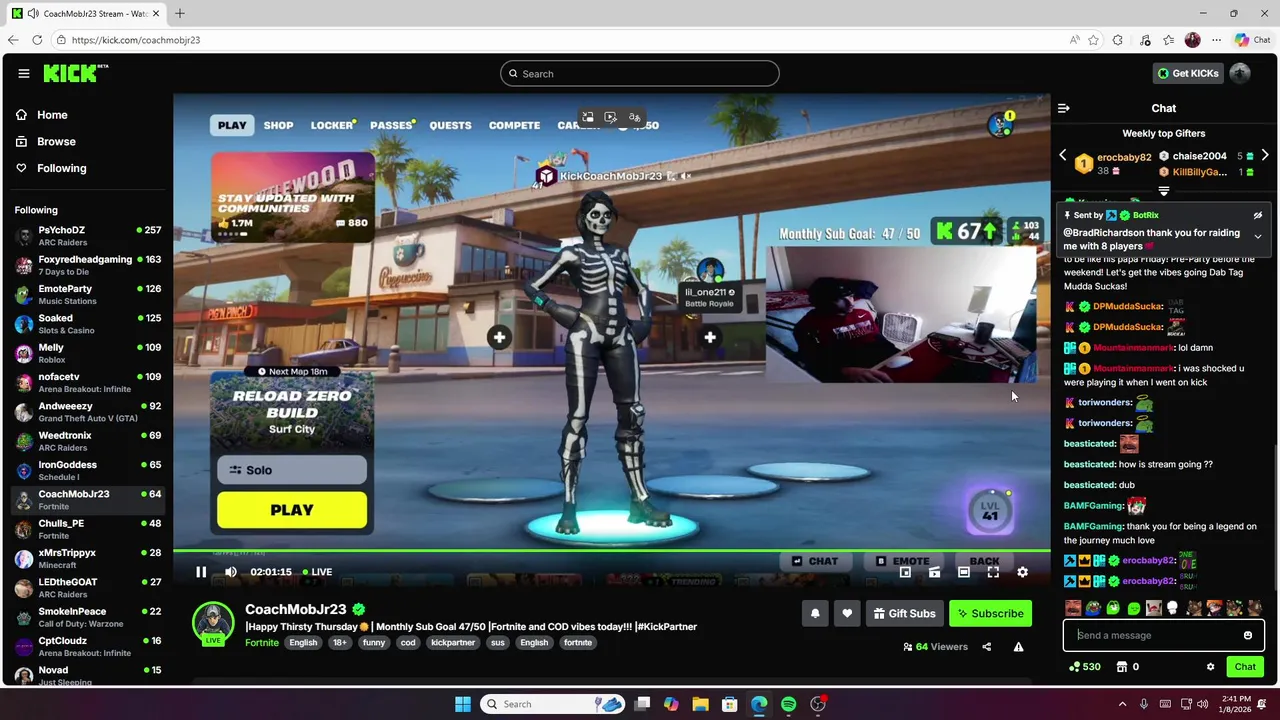Screen dimensions: 1280x720
Task: Open channel points balance 530
Action: tap(1085, 667)
